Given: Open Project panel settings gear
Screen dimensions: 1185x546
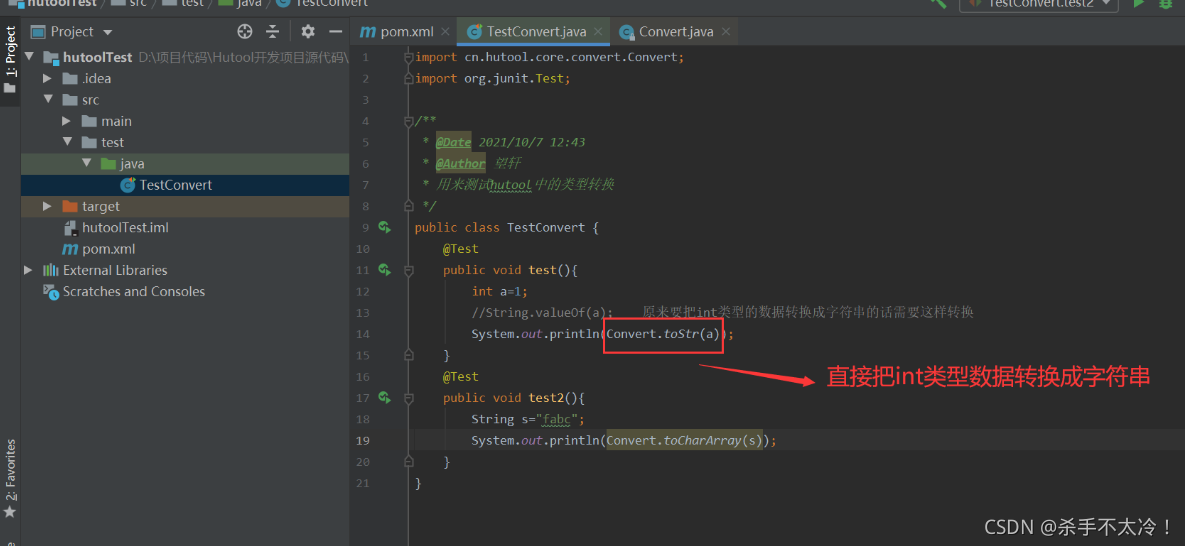Looking at the screenshot, I should point(308,32).
